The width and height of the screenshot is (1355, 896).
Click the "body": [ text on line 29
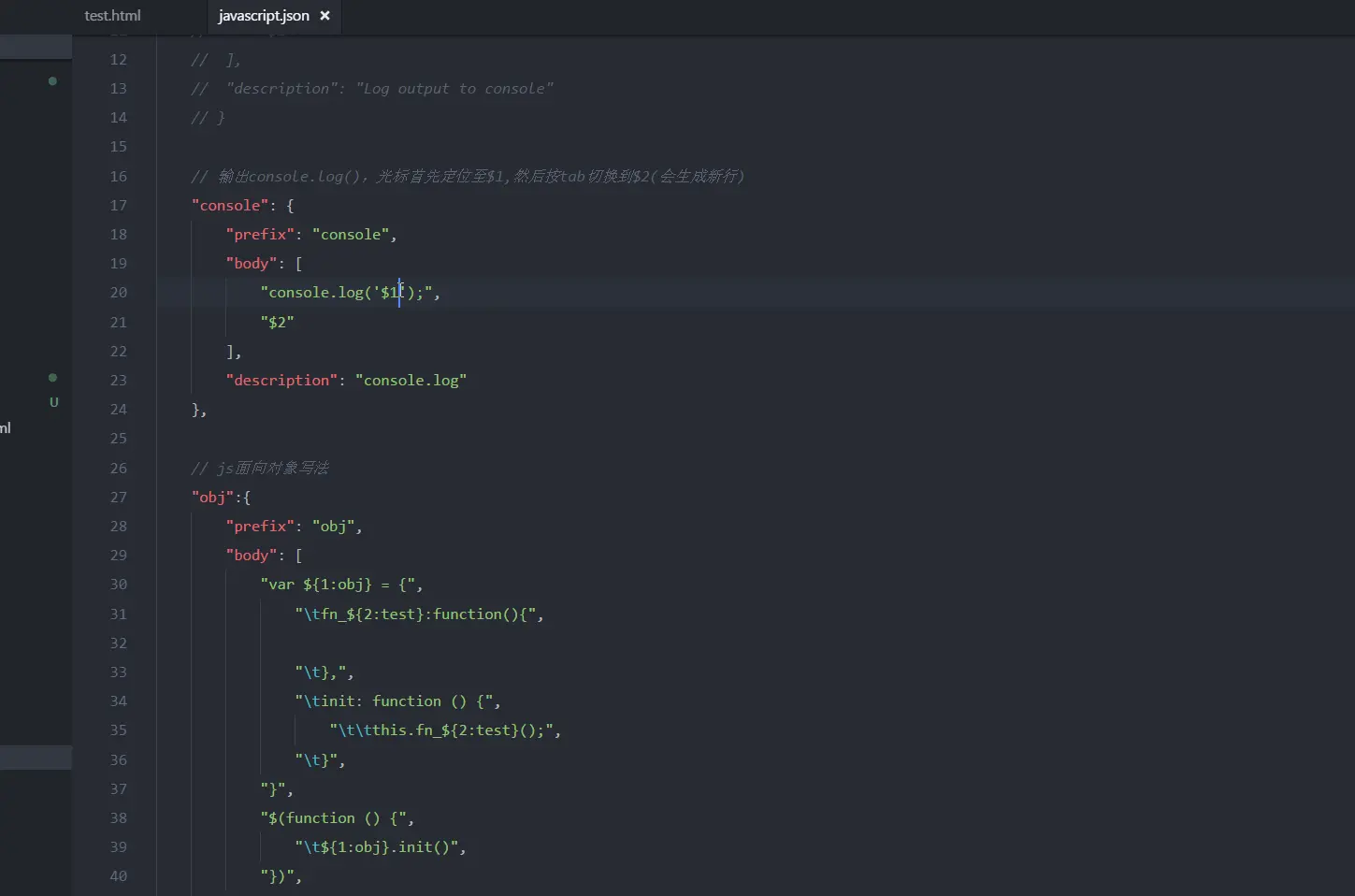(x=264, y=556)
